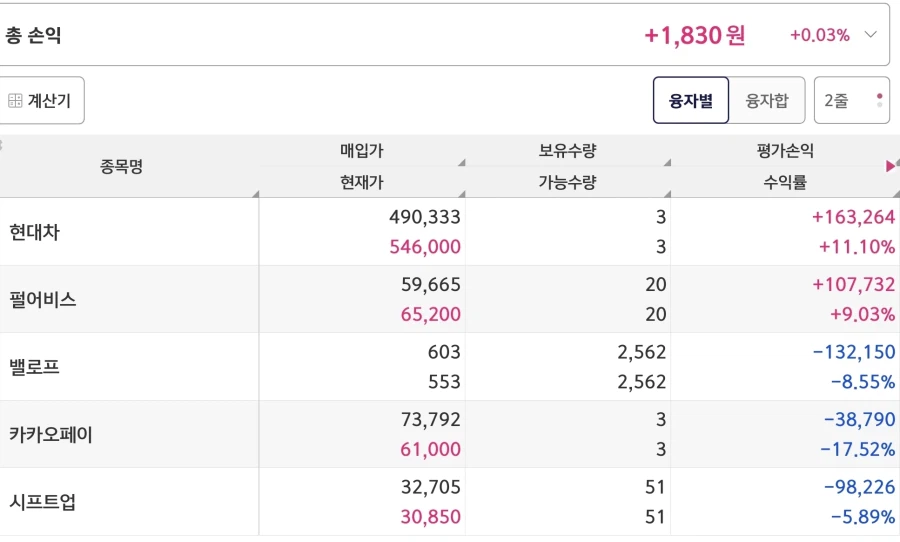Click 현대차 purchase price 490,333
Viewport: 900px width, 542px height.
pyautogui.click(x=425, y=217)
